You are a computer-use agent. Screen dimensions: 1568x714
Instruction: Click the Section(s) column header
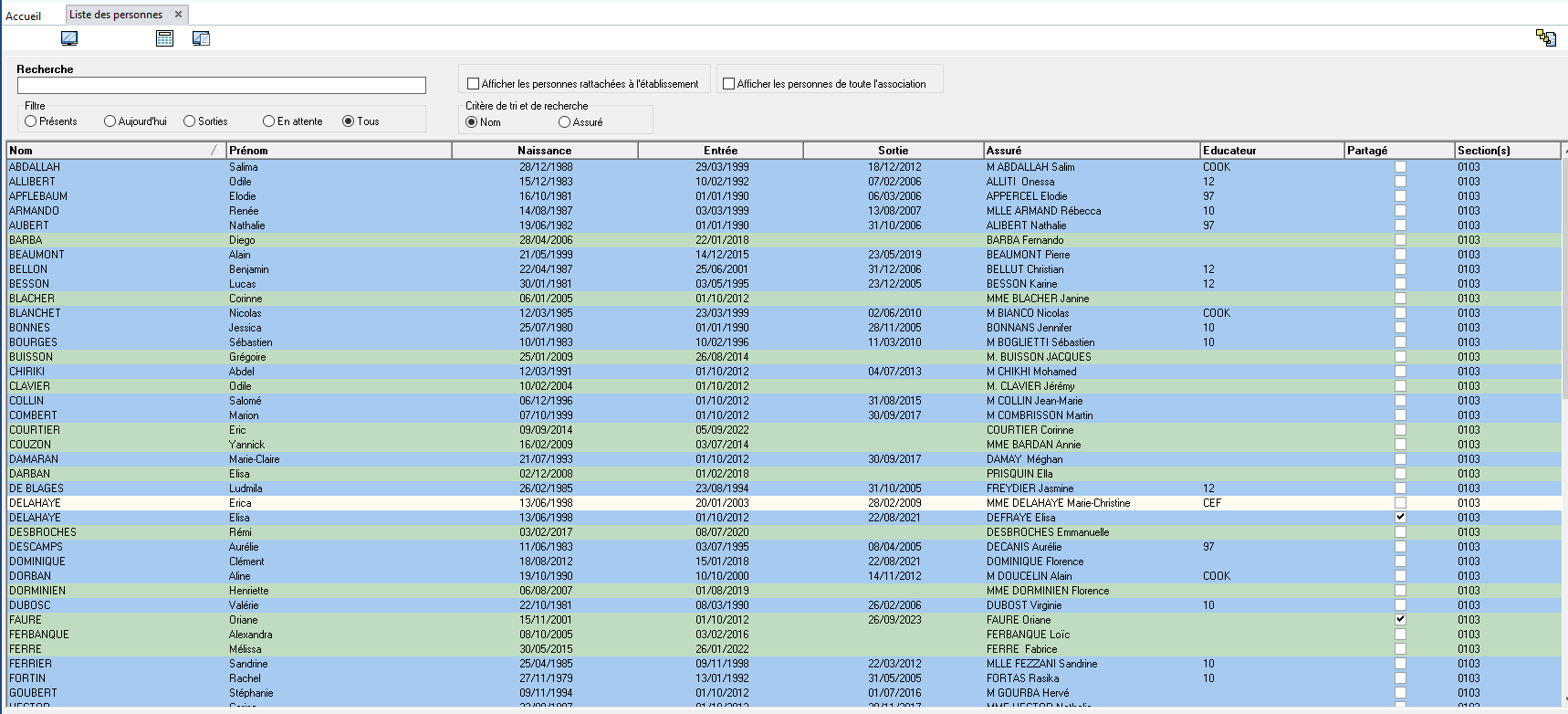pyautogui.click(x=1508, y=151)
